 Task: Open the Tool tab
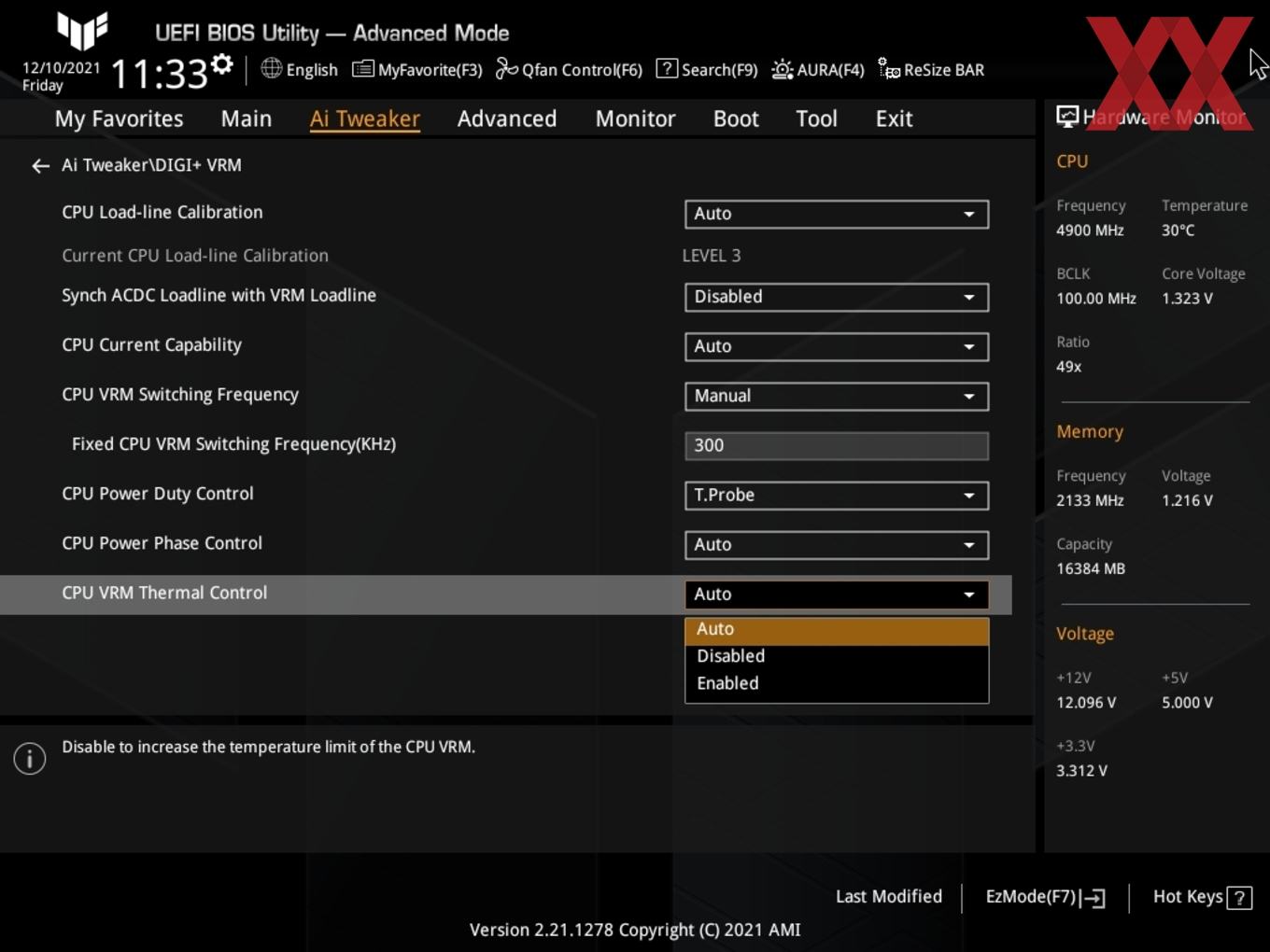tap(816, 119)
